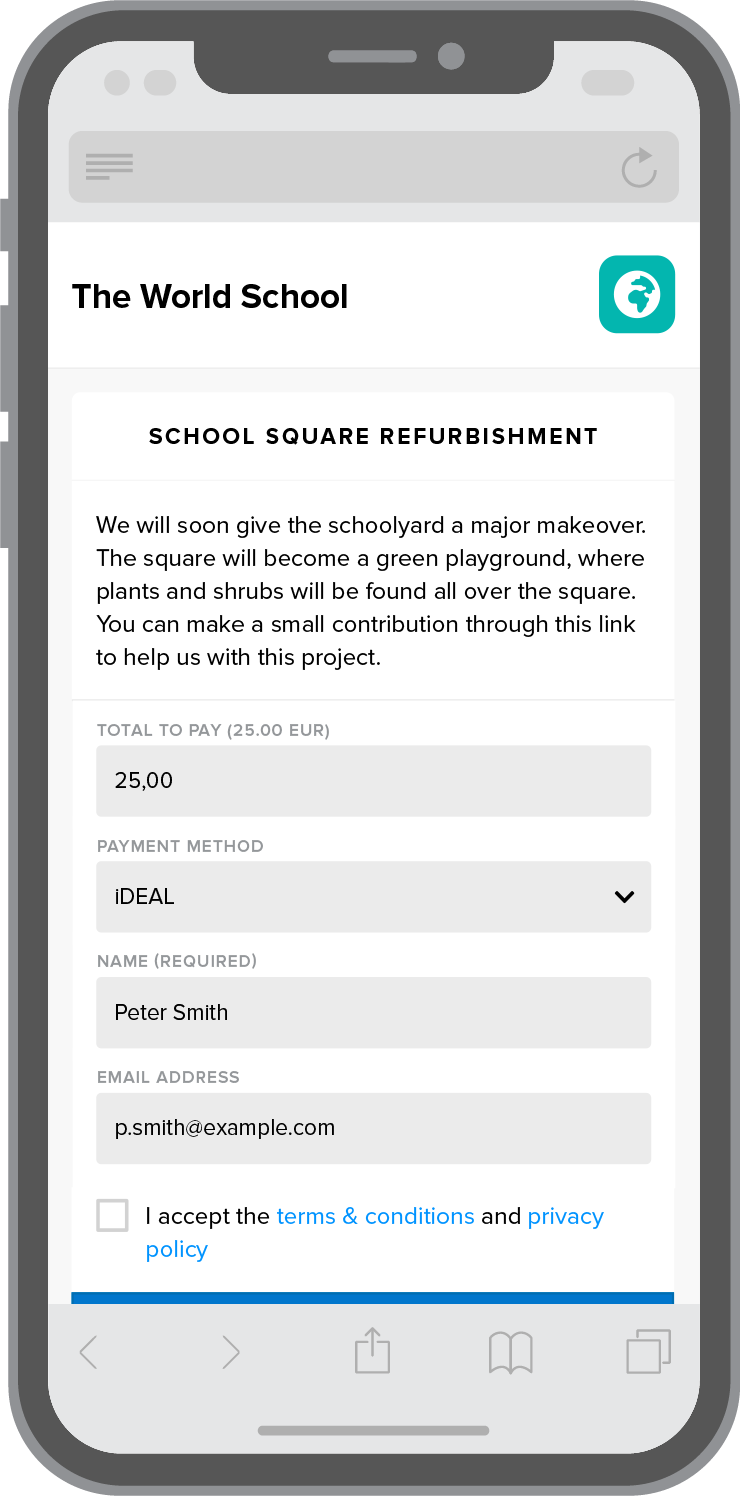
Task: Open the terms & conditions link
Action: point(375,1216)
